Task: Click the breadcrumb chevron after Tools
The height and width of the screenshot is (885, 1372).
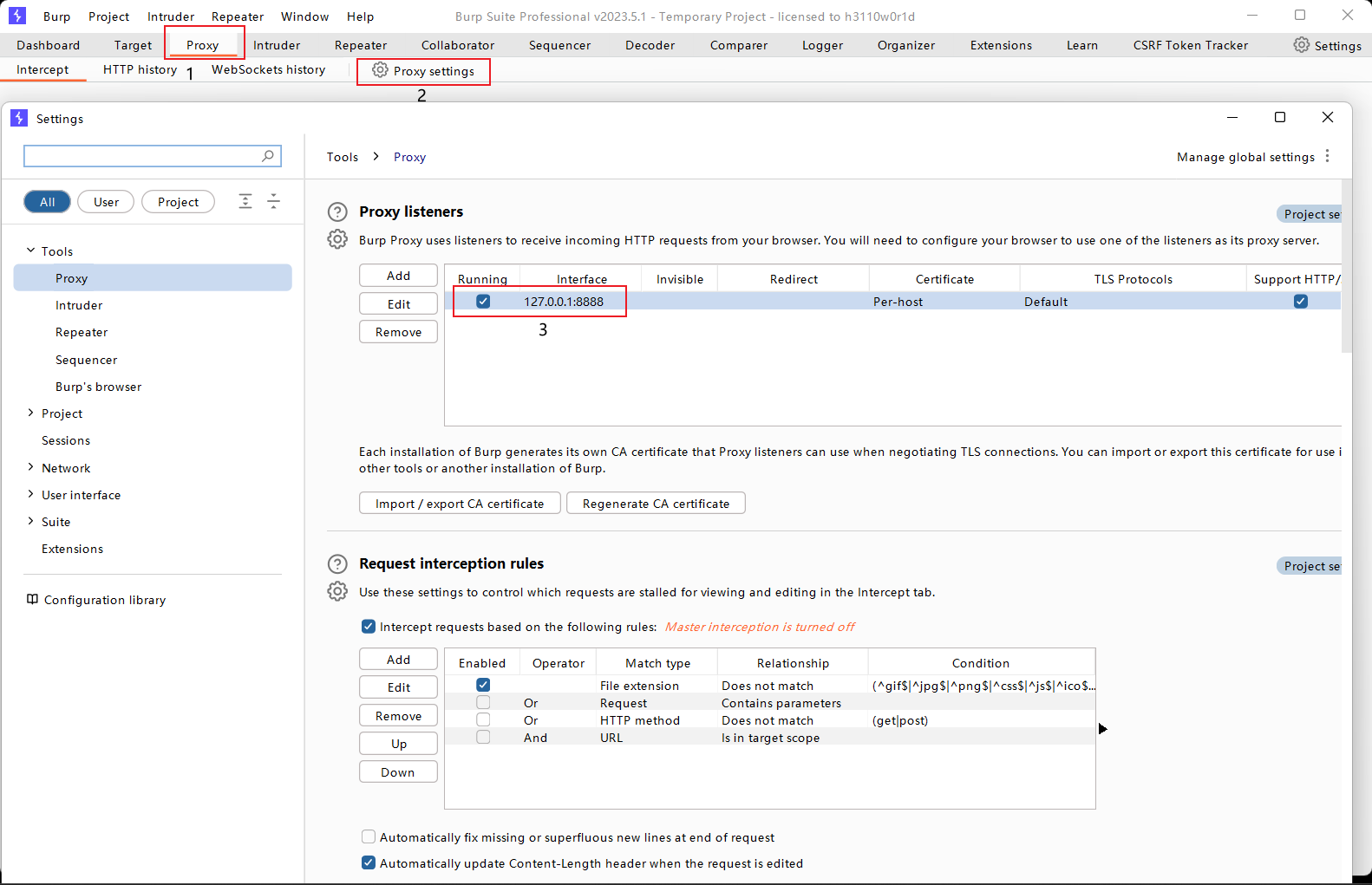Action: click(x=376, y=156)
